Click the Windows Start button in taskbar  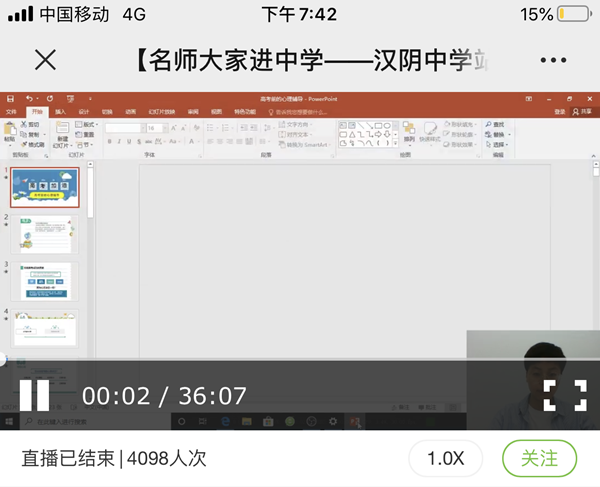pos(8,423)
